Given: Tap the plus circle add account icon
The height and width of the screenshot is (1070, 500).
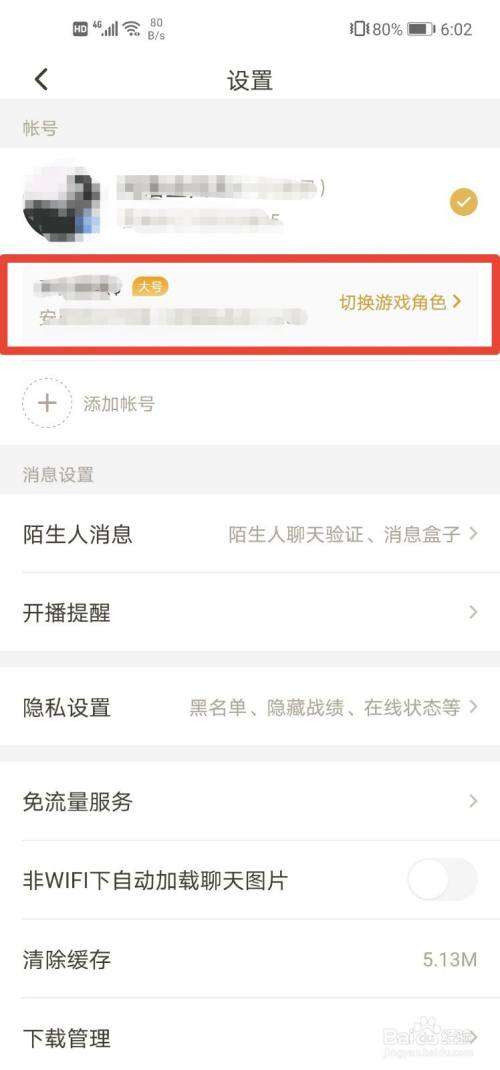Looking at the screenshot, I should [47, 403].
